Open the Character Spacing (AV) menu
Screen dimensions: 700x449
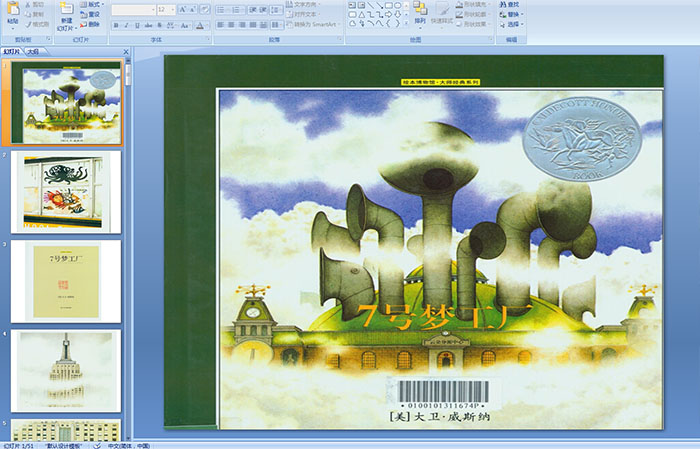[x=171, y=25]
